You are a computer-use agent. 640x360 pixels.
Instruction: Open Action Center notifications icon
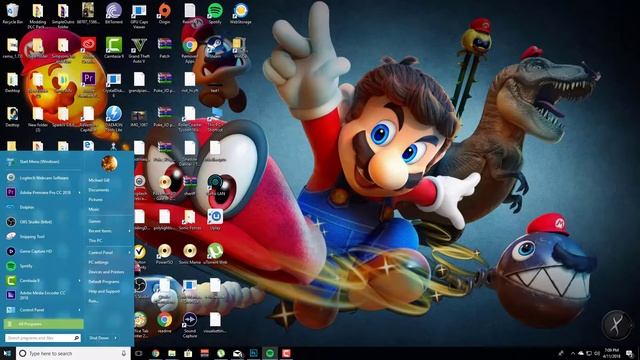click(630, 353)
